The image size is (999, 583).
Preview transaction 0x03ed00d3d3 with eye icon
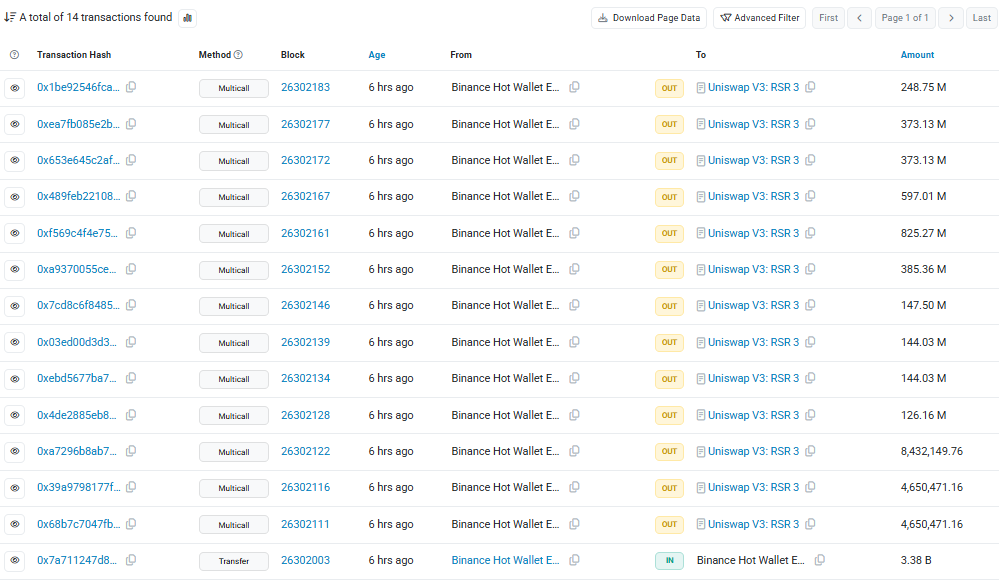(15, 342)
